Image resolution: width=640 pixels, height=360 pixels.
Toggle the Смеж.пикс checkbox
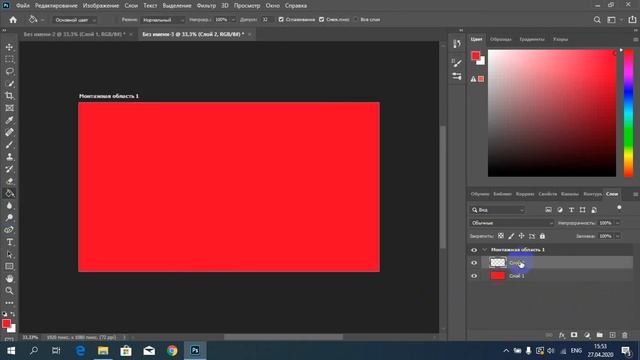[322, 20]
